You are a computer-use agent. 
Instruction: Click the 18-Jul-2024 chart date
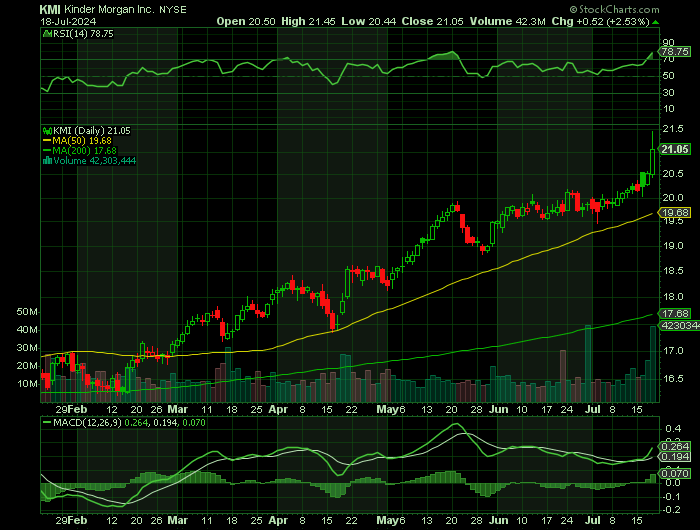pyautogui.click(x=68, y=21)
